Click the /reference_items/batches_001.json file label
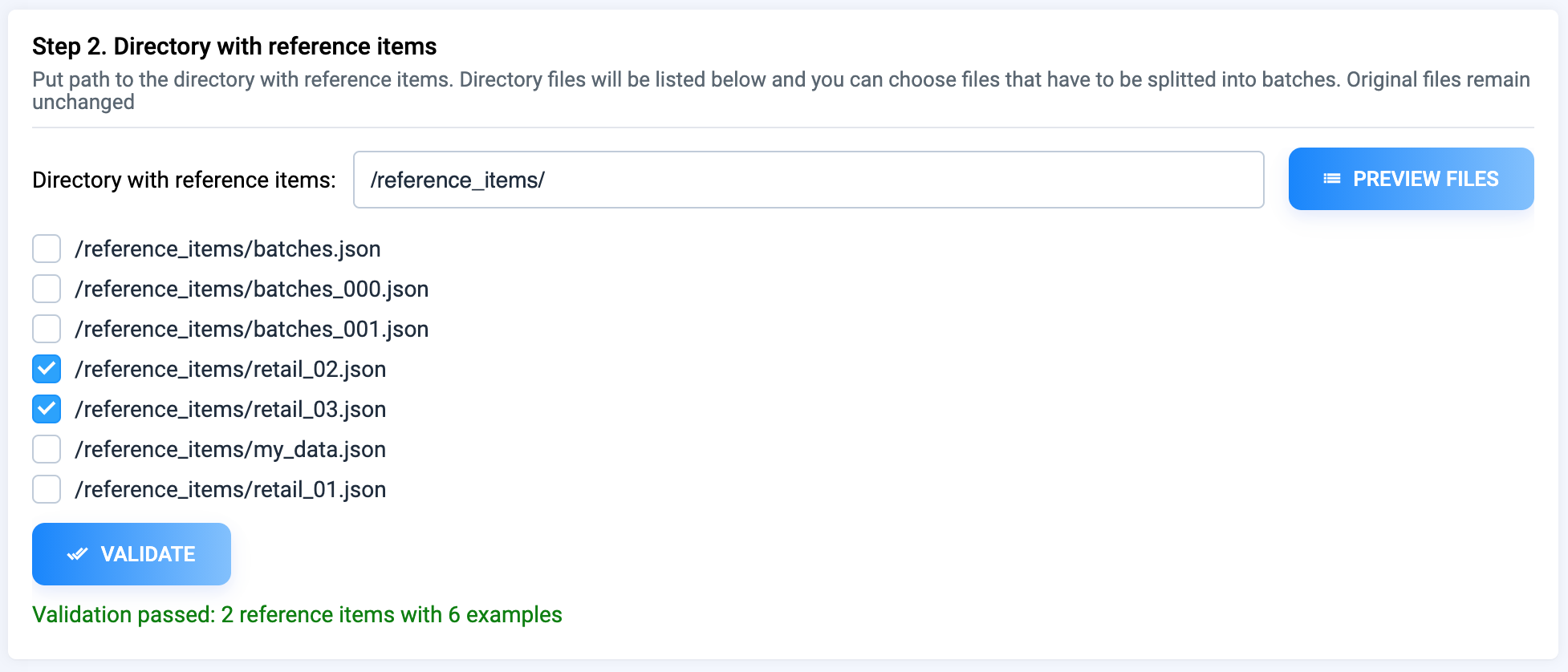This screenshot has height=672, width=1568. pyautogui.click(x=252, y=330)
